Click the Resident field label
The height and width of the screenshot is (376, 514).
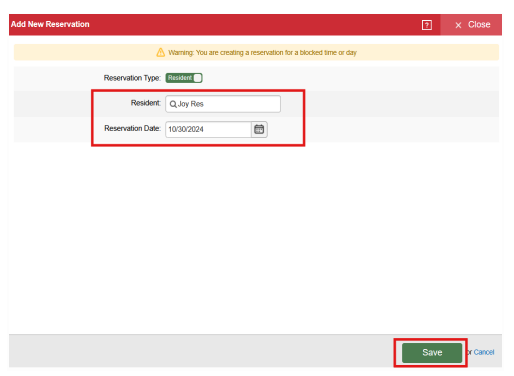coord(146,103)
